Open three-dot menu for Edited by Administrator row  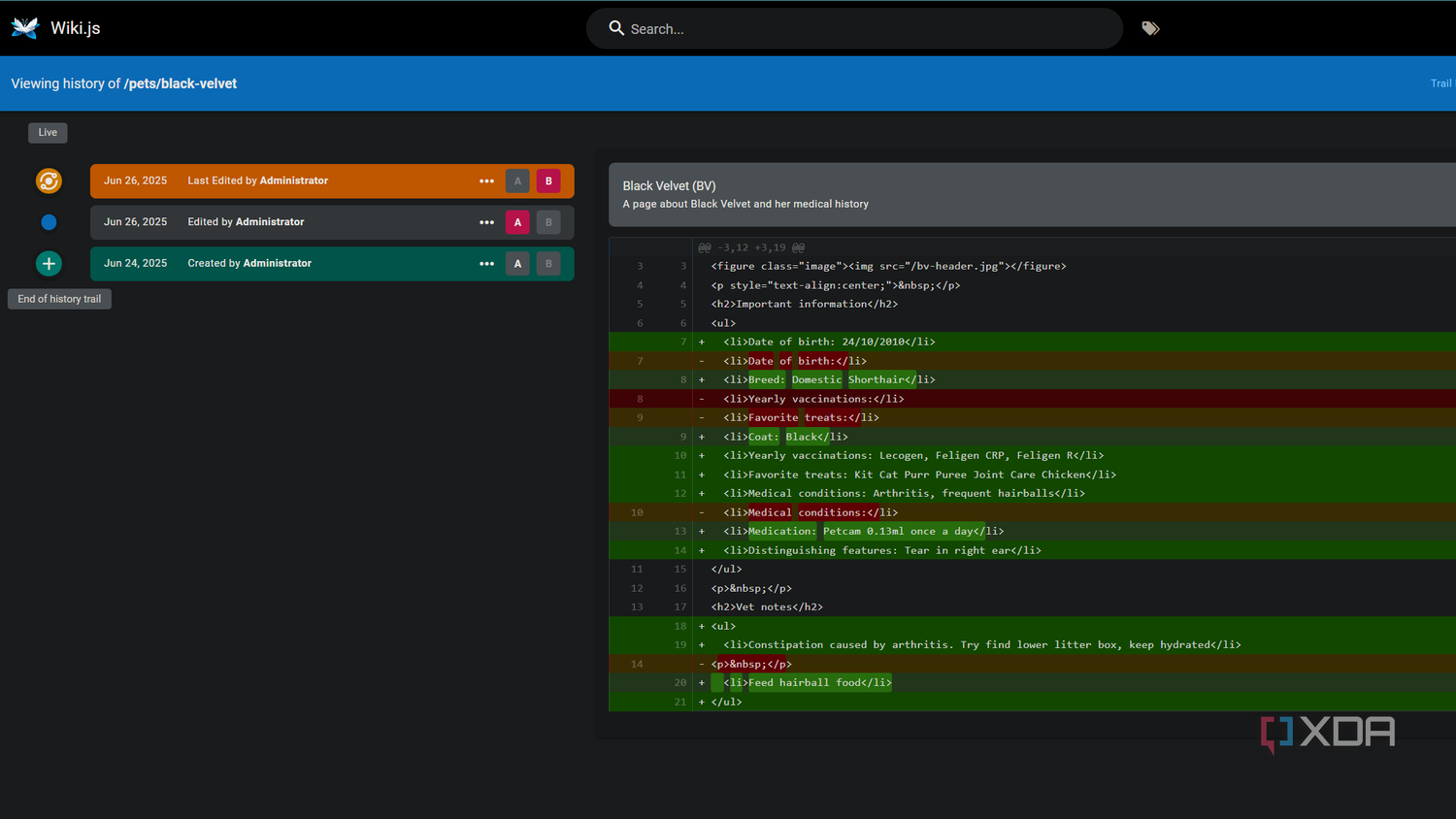point(486,222)
